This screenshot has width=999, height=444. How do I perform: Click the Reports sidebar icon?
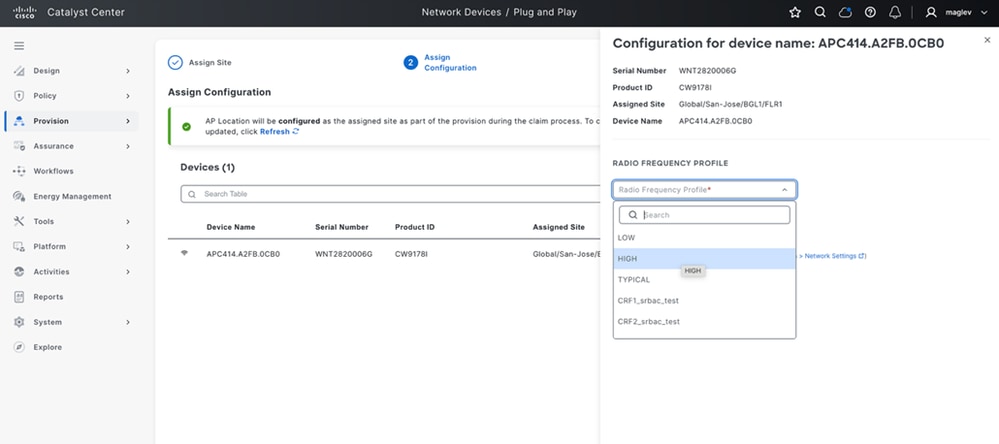[x=19, y=297]
